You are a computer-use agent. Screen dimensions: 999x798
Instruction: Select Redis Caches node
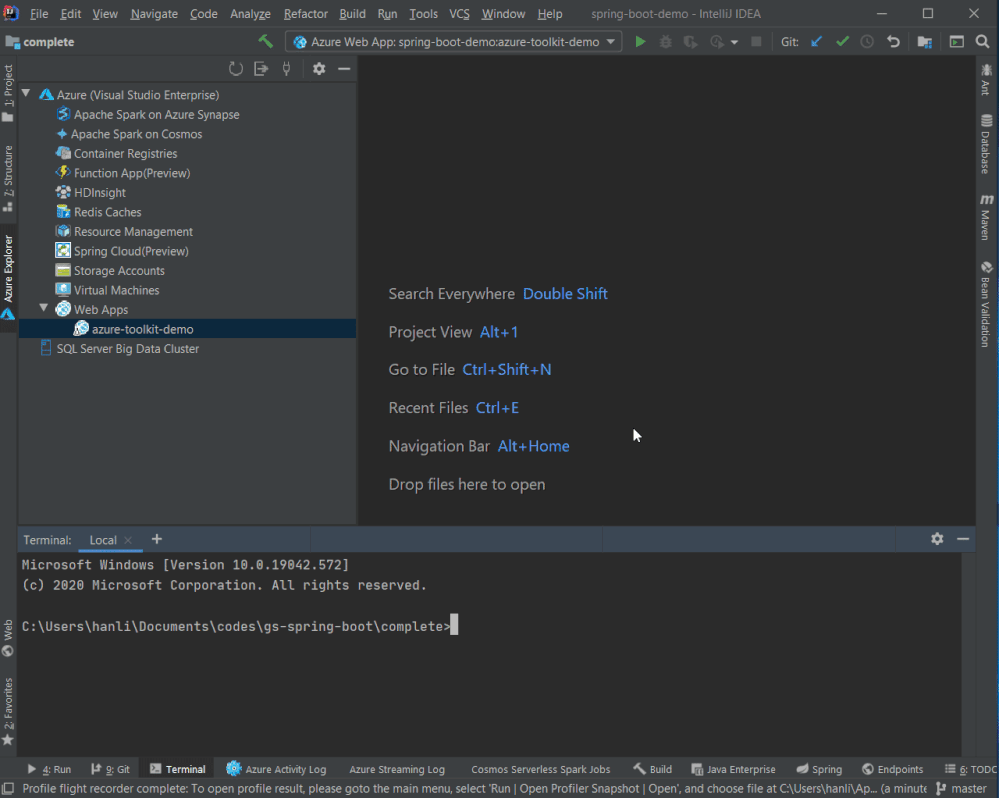(x=108, y=212)
